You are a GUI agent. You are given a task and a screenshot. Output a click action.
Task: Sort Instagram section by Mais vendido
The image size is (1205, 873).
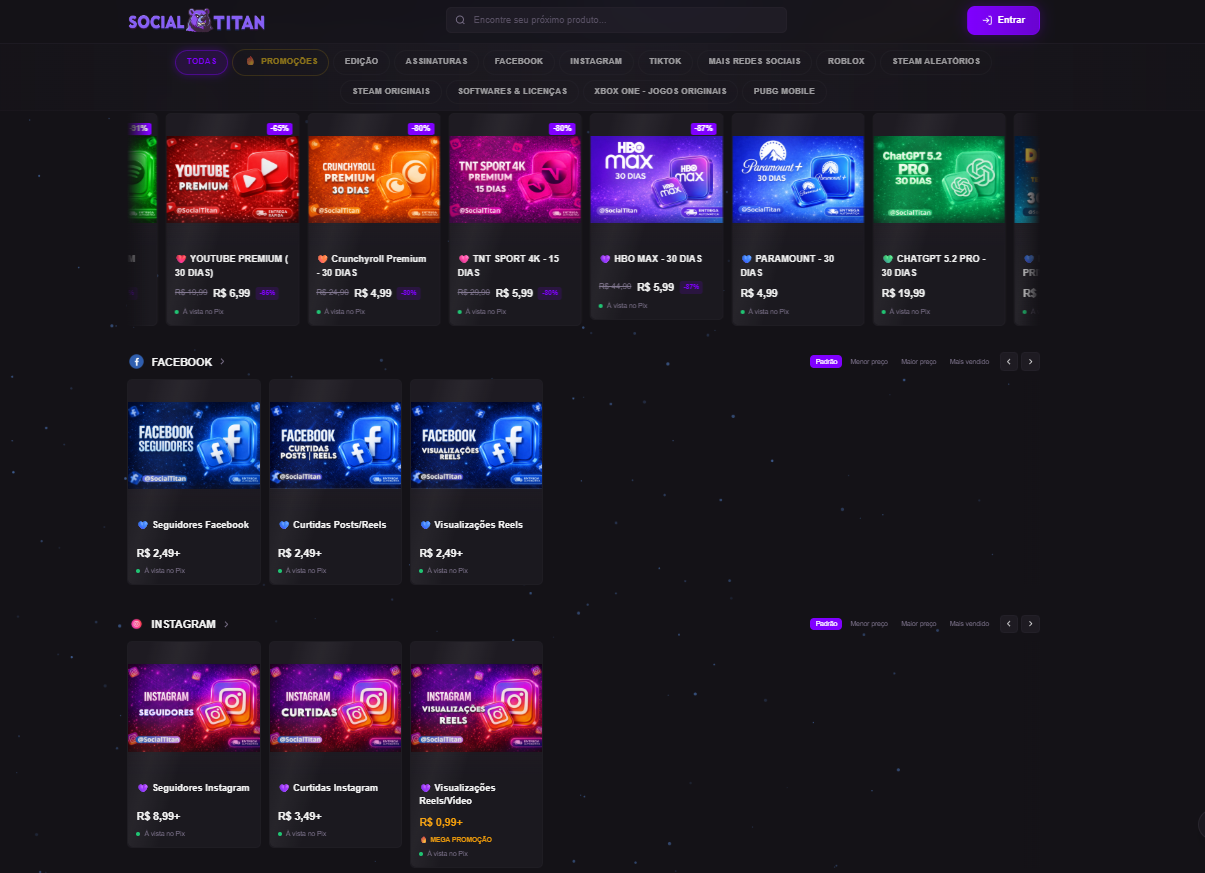click(969, 624)
